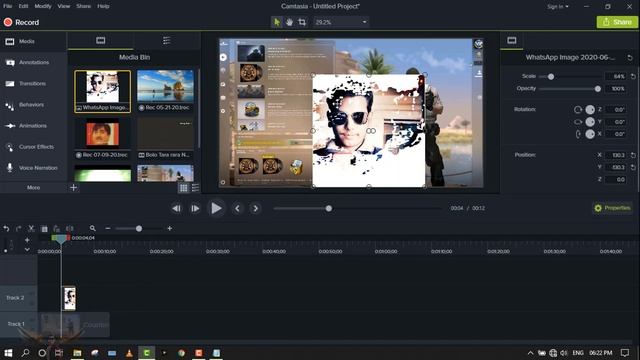
Task: Reset the Position X value
Action: (x=633, y=155)
